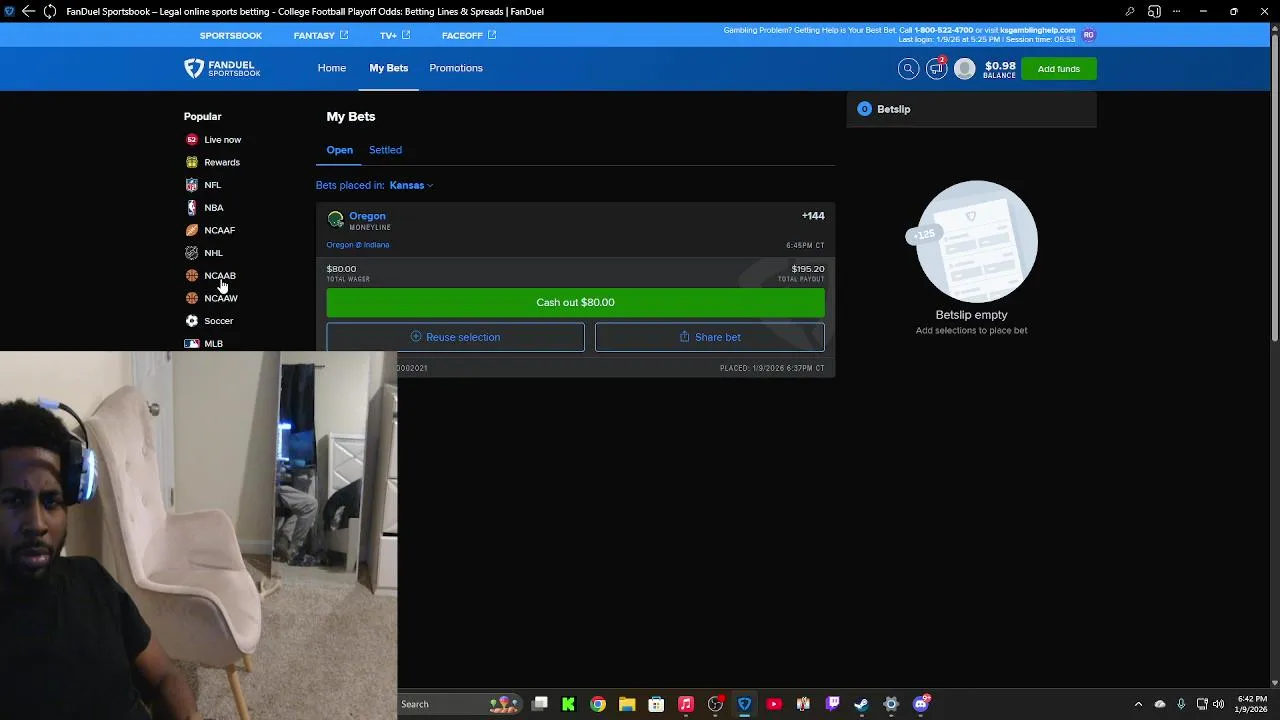The image size is (1280, 720).
Task: Switch to the Open bets tab
Action: [x=339, y=150]
